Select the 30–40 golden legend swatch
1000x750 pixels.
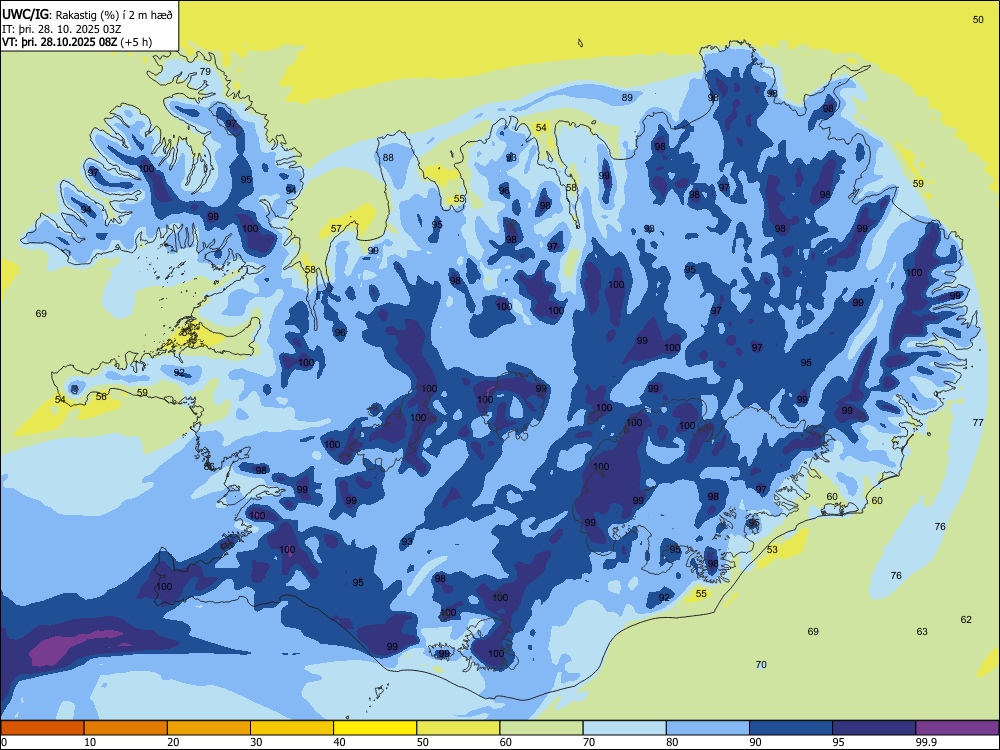[x=292, y=728]
